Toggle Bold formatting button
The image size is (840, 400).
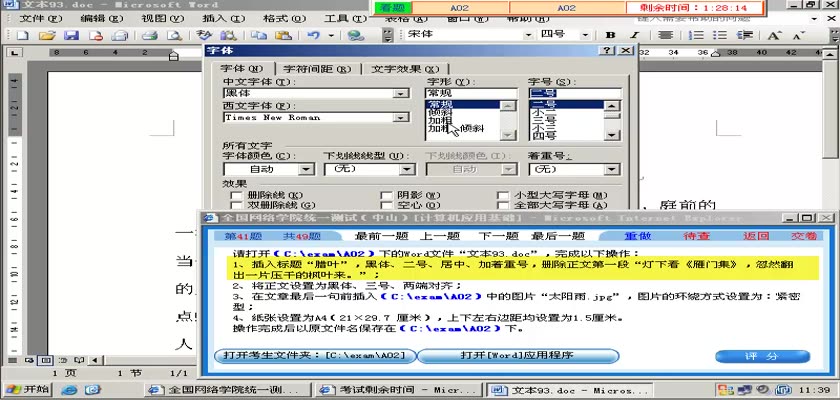coord(610,35)
